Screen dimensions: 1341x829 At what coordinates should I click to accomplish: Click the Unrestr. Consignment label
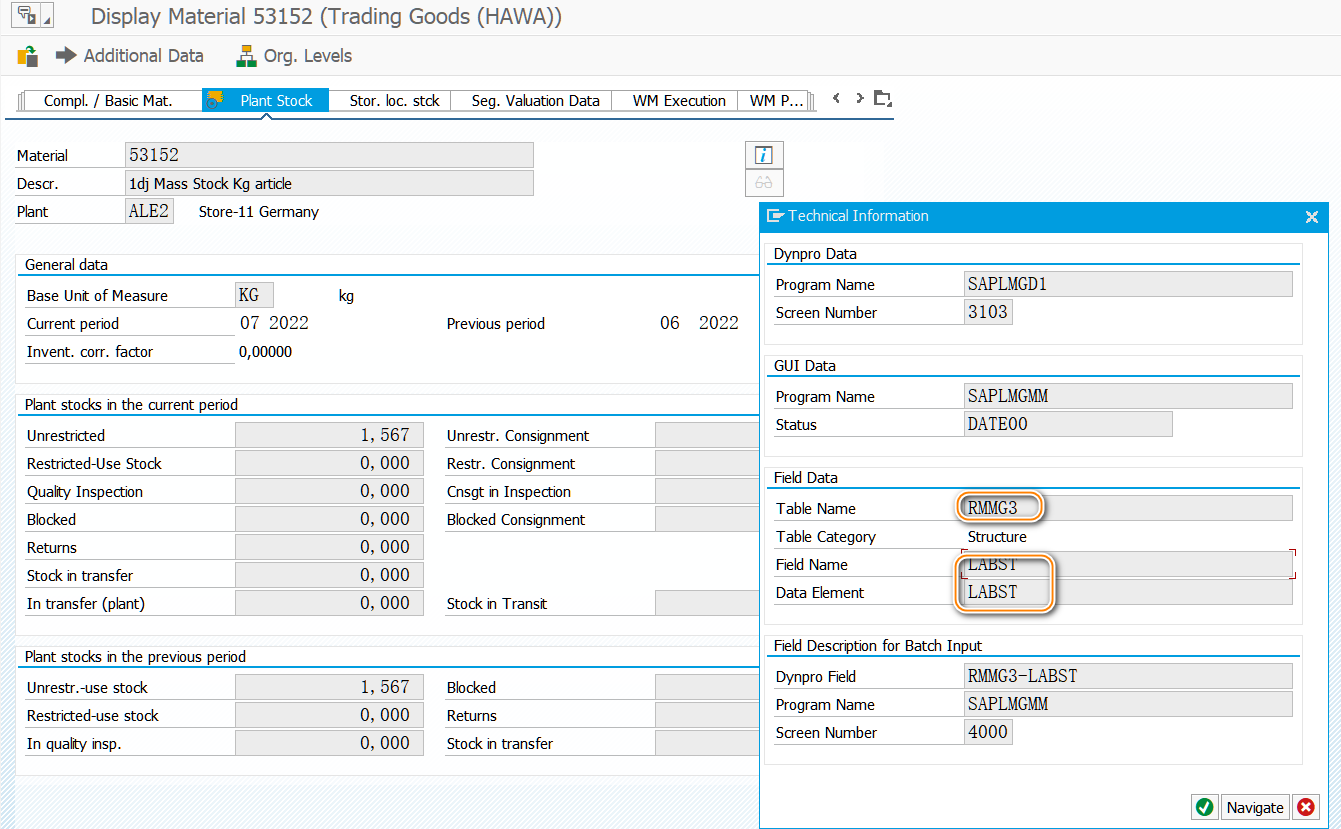518,436
